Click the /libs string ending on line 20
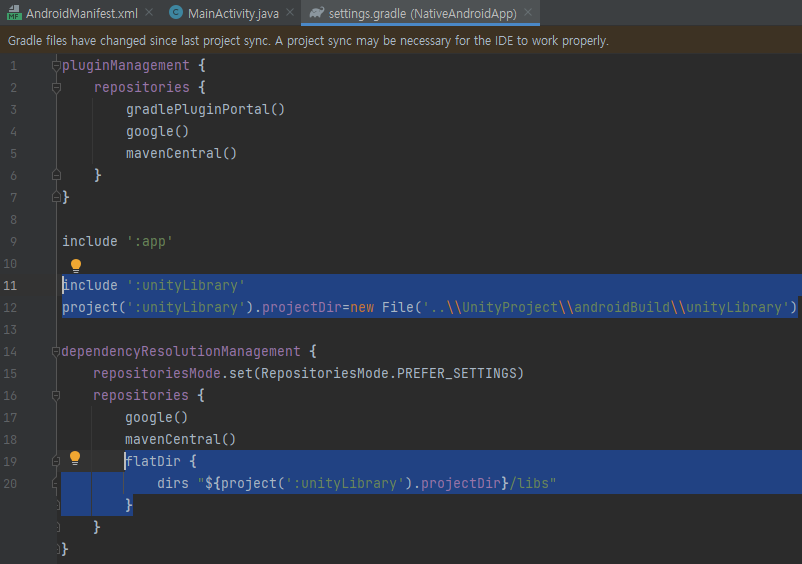The height and width of the screenshot is (564, 802). pos(532,483)
